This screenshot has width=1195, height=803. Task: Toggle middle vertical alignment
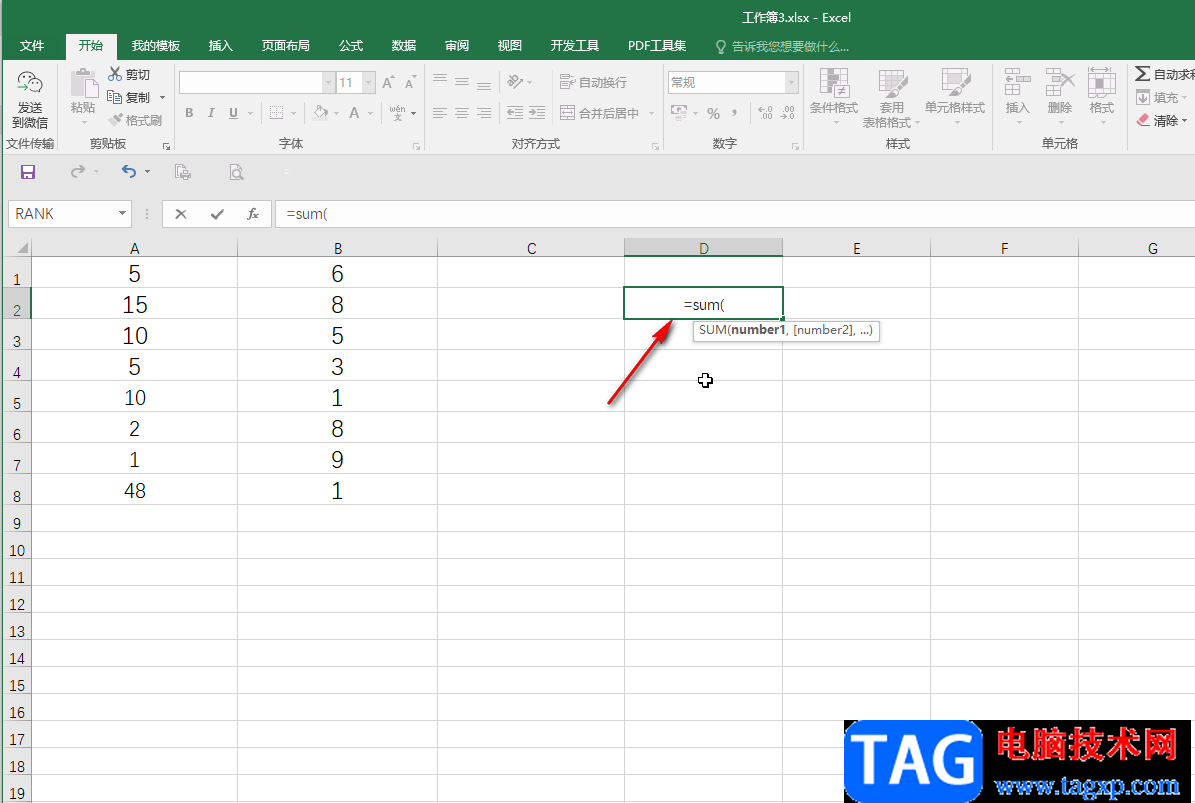462,81
